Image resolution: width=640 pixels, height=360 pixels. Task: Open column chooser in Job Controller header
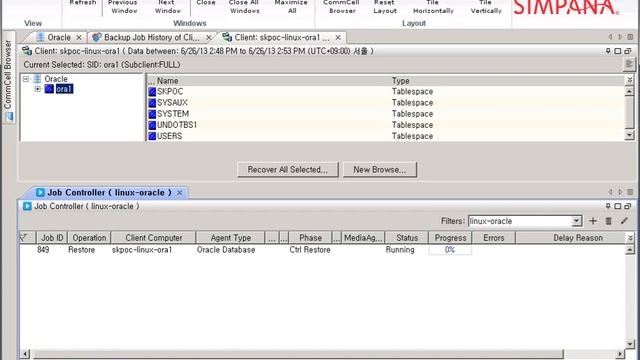tap(630, 238)
